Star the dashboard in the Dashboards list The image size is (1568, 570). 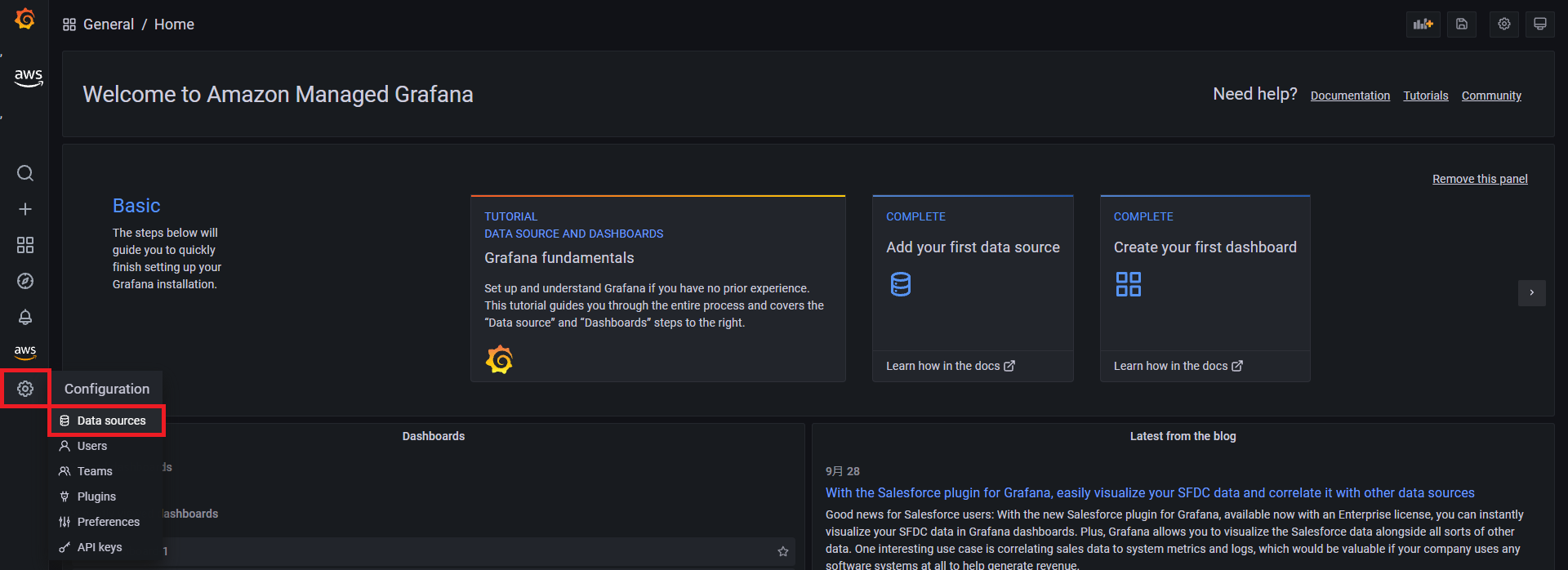pyautogui.click(x=783, y=551)
